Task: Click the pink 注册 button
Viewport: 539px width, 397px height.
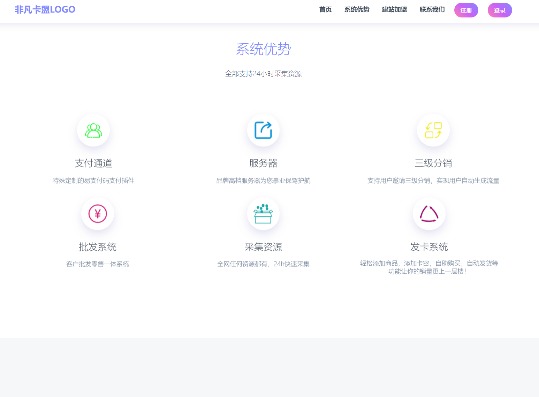Action: [466, 10]
